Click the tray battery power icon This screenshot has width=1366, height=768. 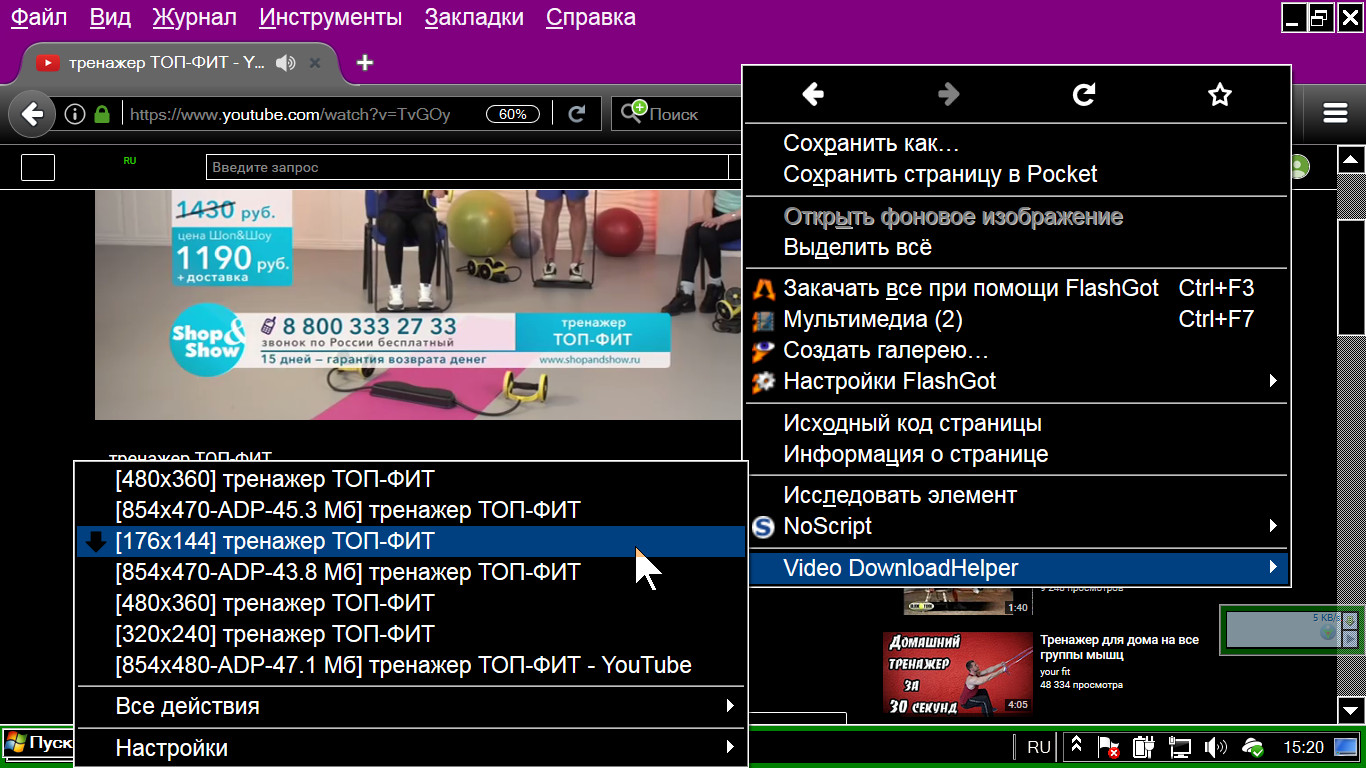pos(1144,746)
